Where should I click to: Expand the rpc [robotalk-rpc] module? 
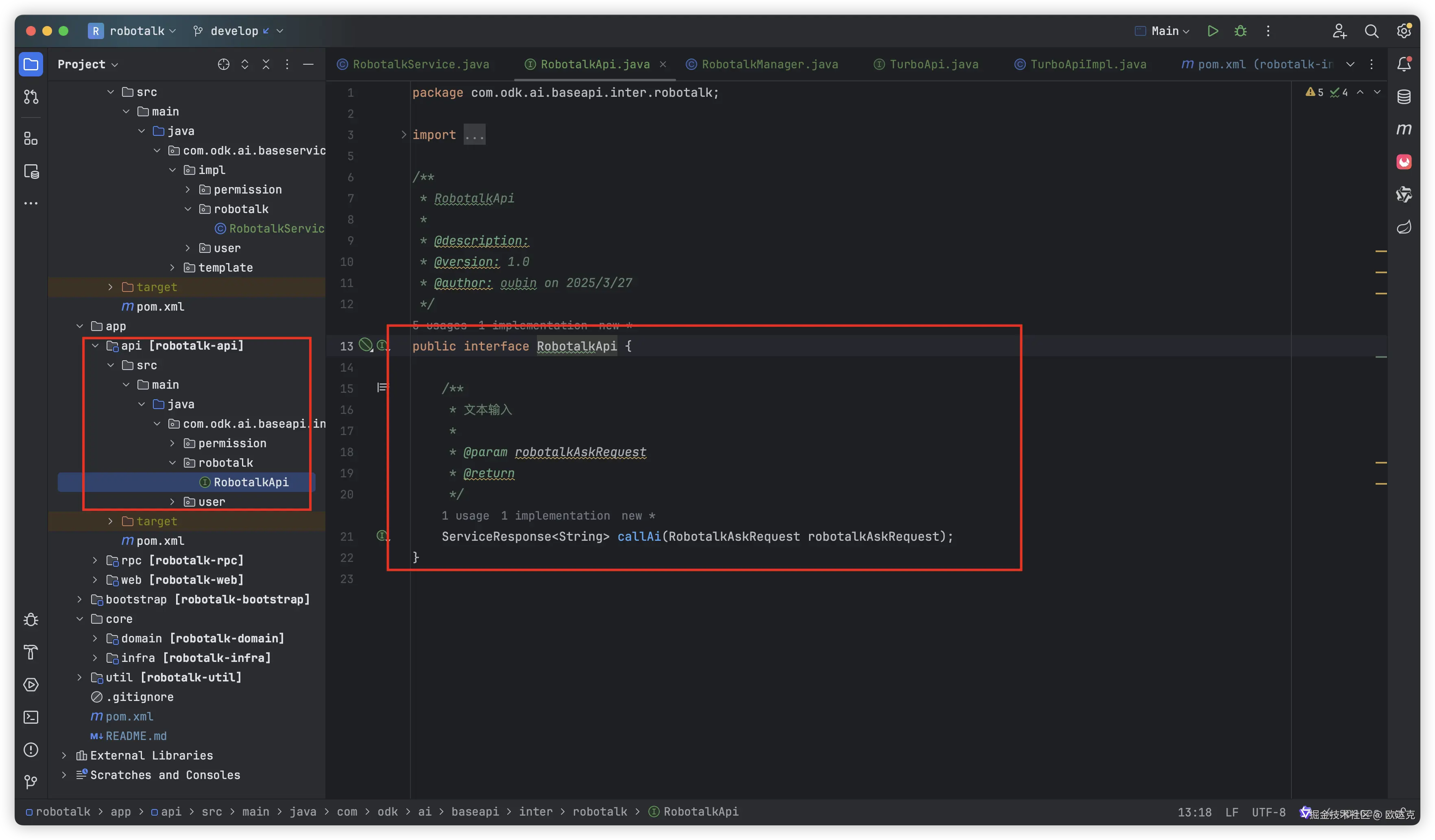pos(95,560)
